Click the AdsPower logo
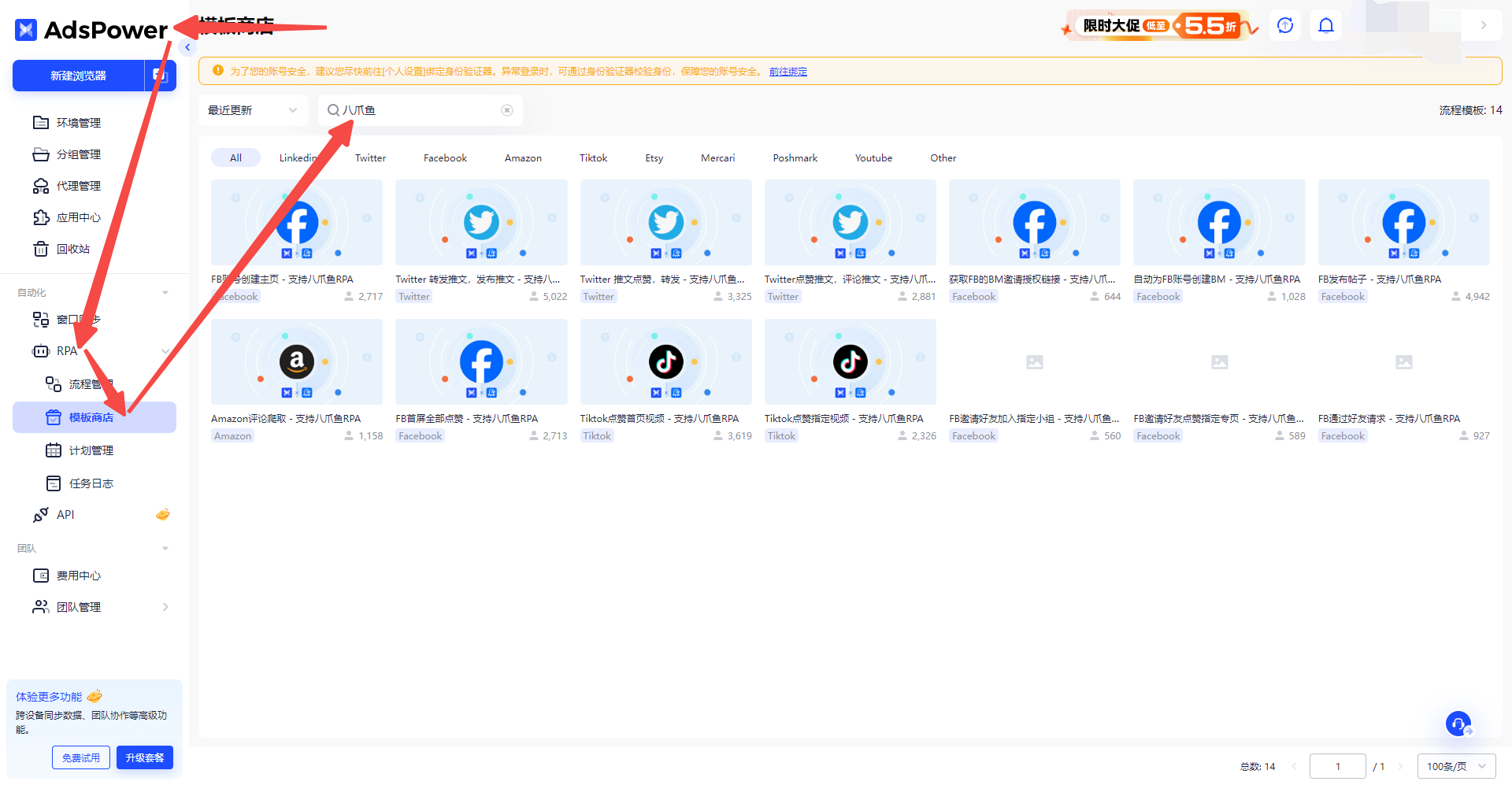Image resolution: width=1512 pixels, height=785 pixels. tap(91, 30)
